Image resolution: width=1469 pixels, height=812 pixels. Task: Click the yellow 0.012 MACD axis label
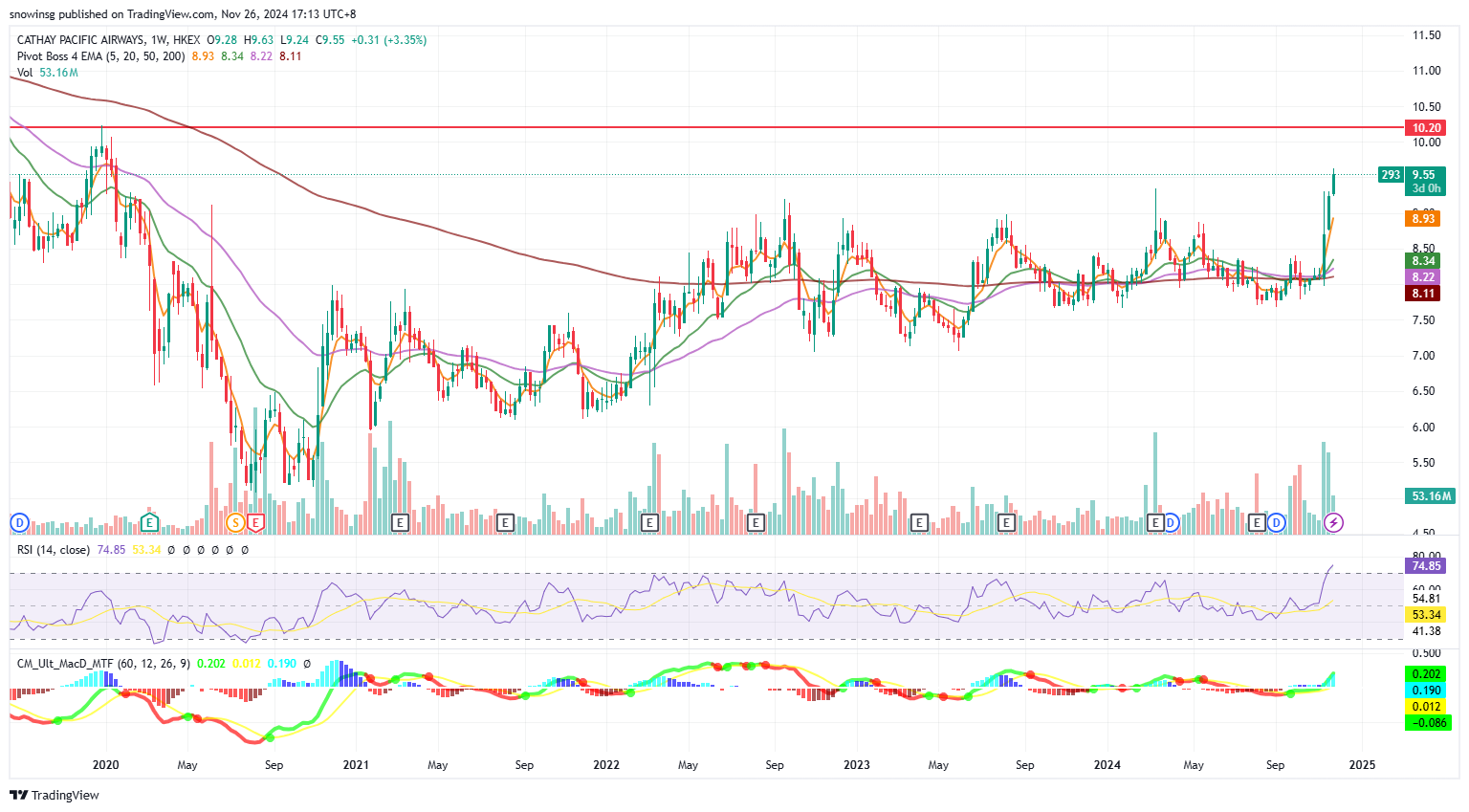(x=1426, y=707)
